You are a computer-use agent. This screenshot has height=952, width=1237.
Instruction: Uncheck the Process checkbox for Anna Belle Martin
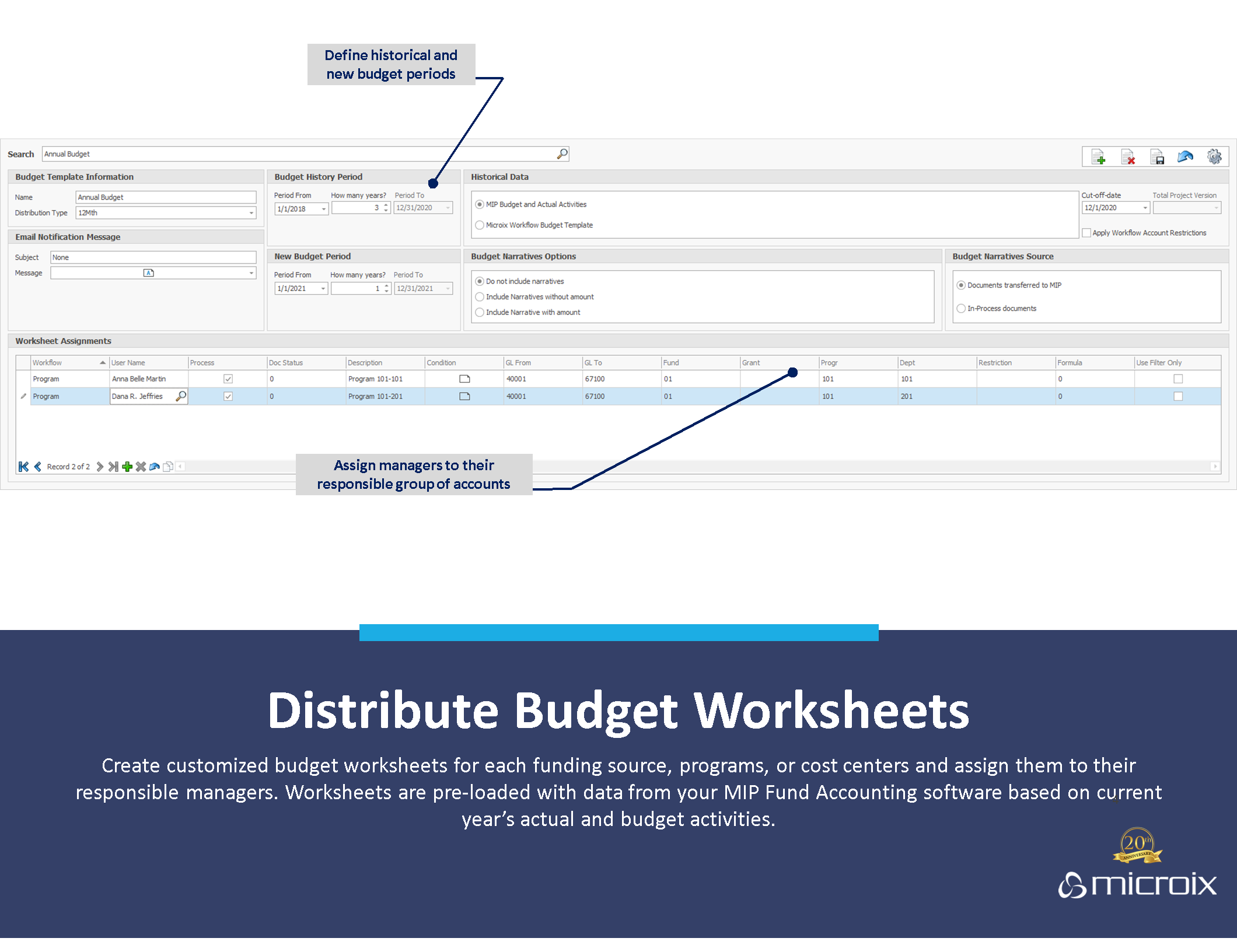228,379
